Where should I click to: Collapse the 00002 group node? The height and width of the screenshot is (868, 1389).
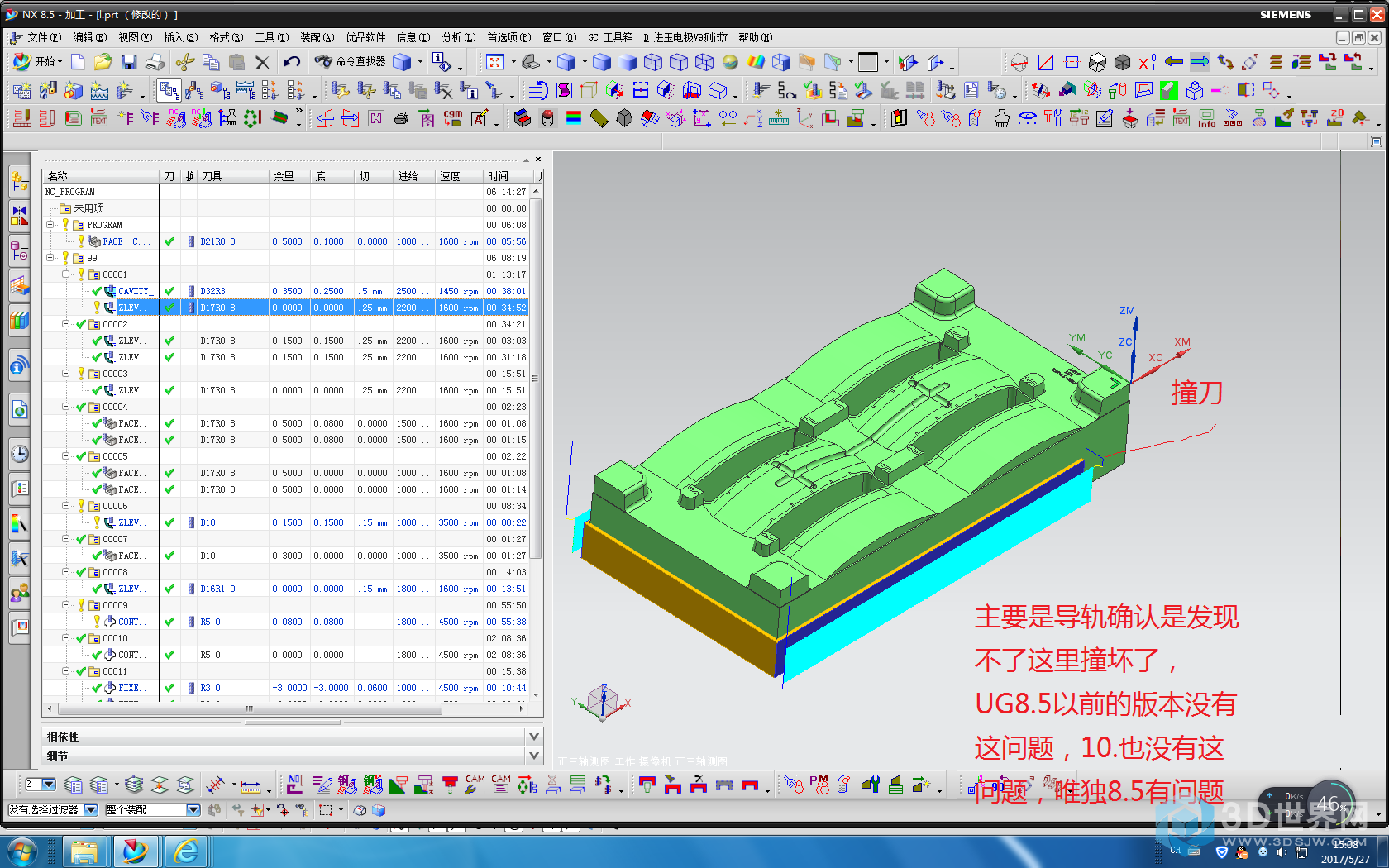pyautogui.click(x=66, y=324)
